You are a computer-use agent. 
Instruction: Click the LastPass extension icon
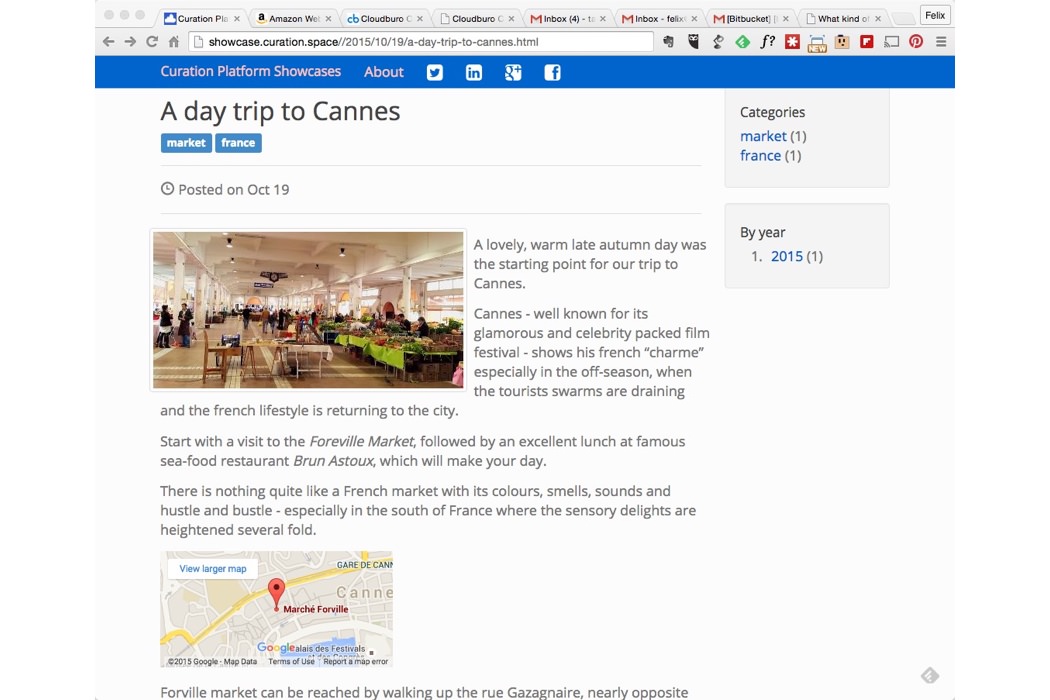[x=792, y=42]
